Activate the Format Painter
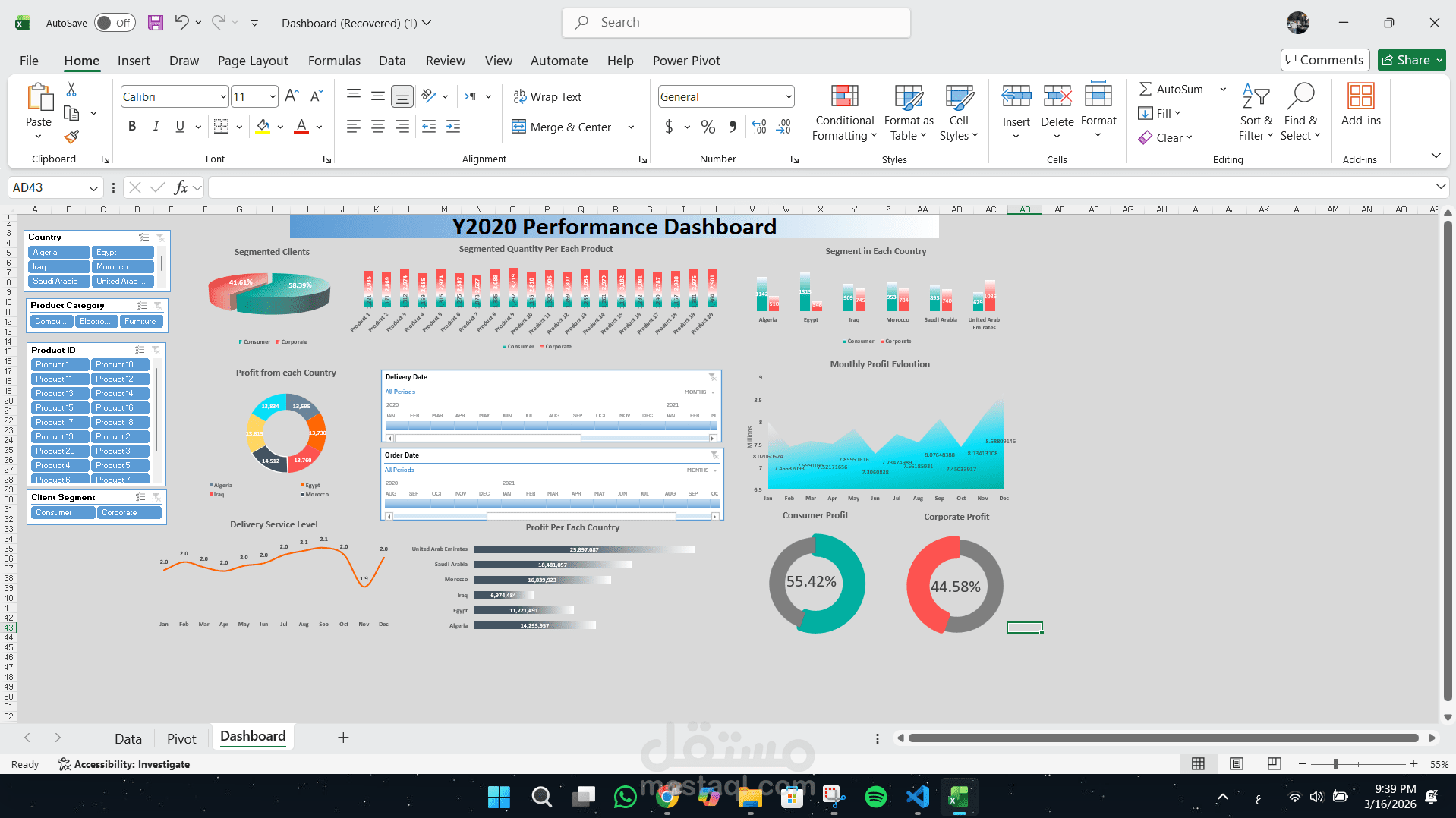This screenshot has height=818, width=1456. (72, 137)
